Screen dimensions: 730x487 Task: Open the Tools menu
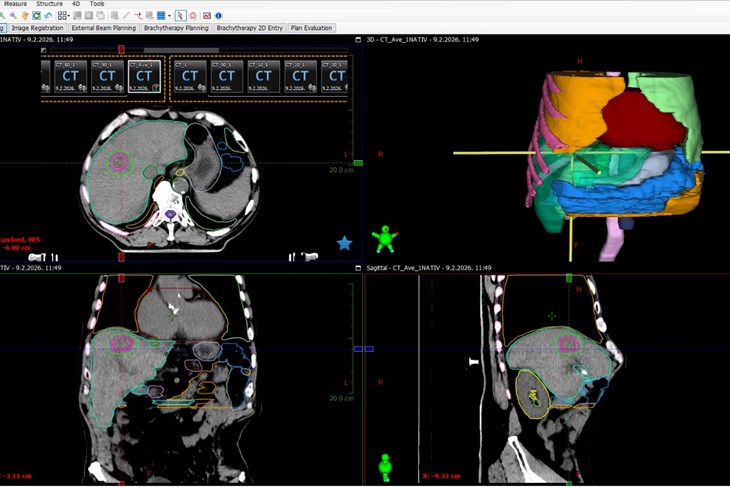97,4
